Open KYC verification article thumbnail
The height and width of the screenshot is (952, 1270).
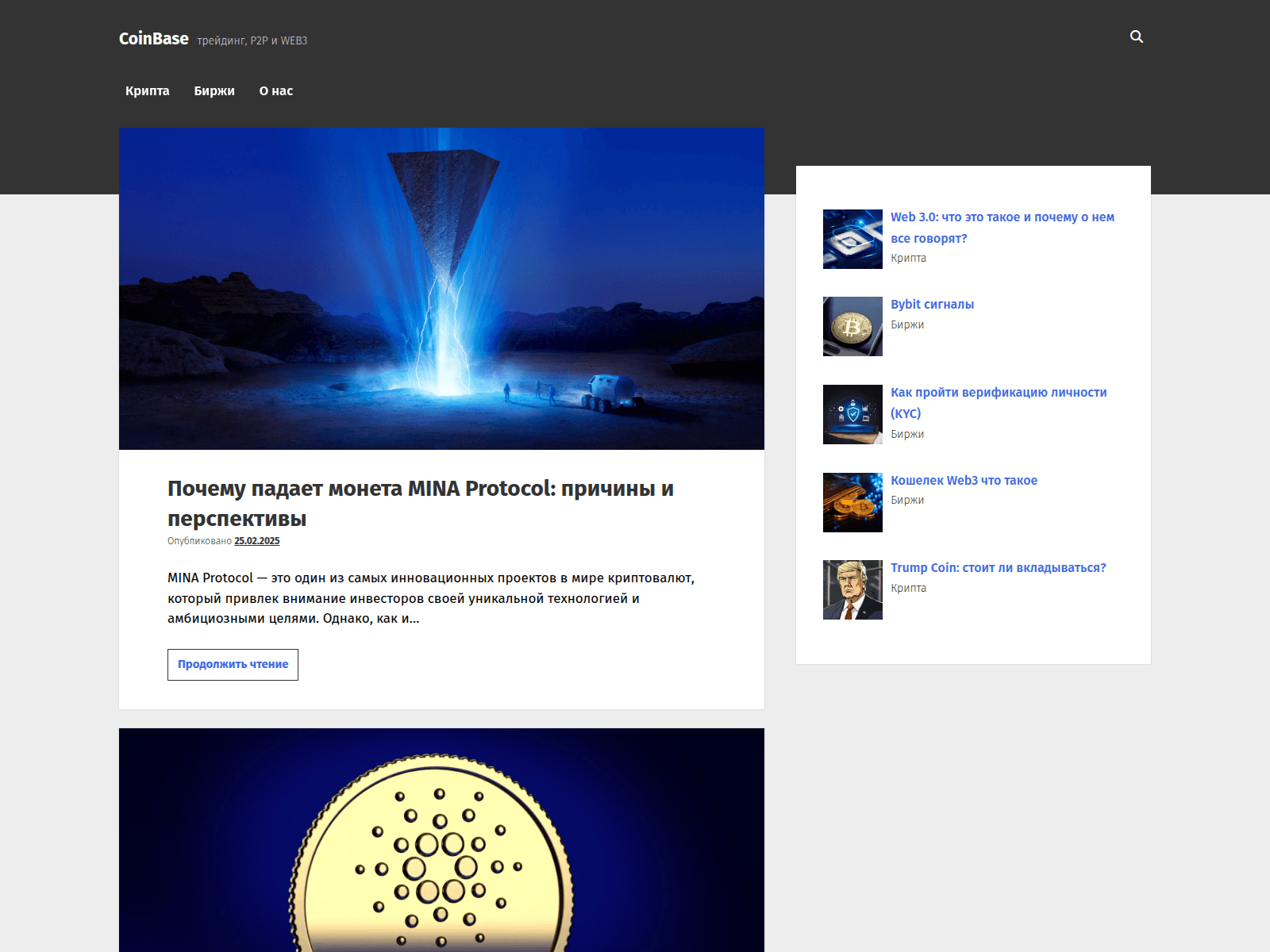(852, 414)
